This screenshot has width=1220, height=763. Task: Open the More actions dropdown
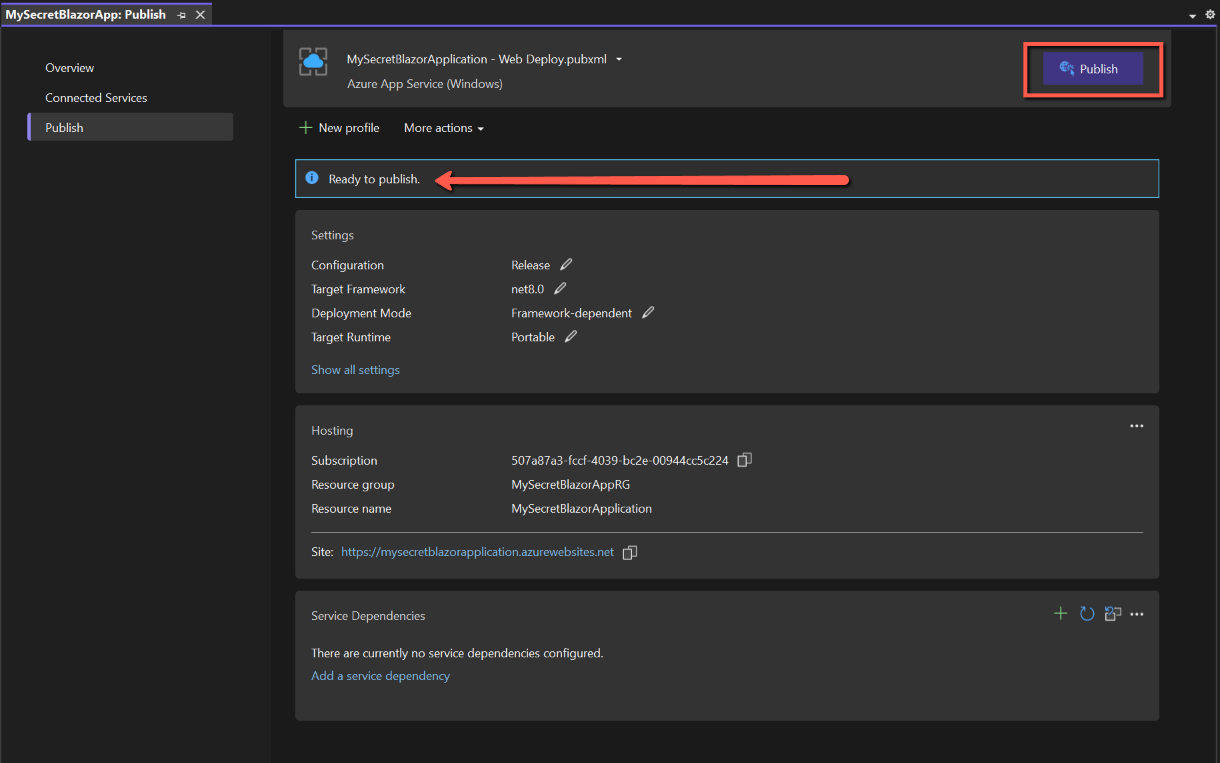443,128
